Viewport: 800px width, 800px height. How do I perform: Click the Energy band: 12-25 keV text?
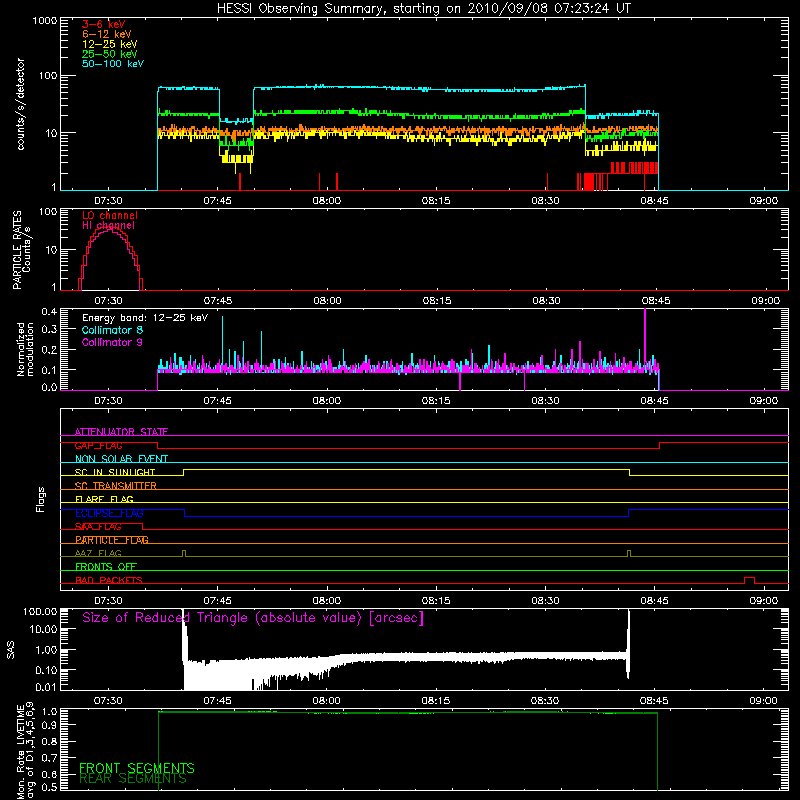145,318
